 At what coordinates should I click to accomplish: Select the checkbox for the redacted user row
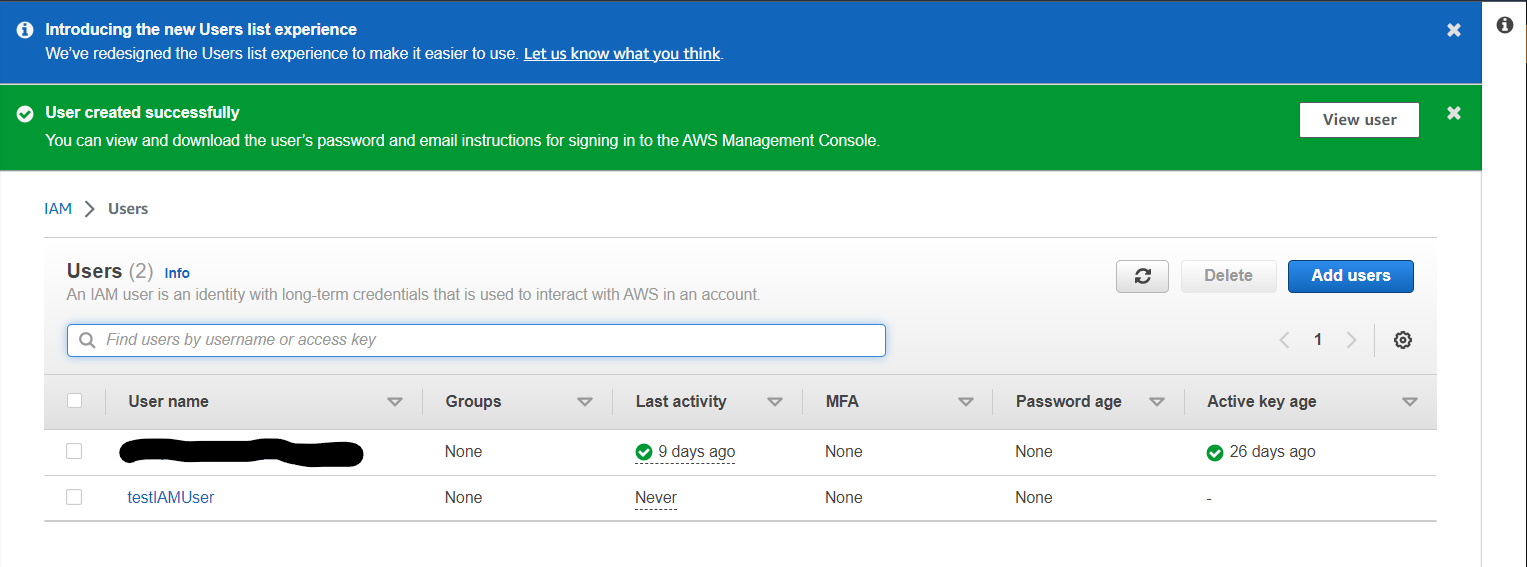[x=74, y=451]
